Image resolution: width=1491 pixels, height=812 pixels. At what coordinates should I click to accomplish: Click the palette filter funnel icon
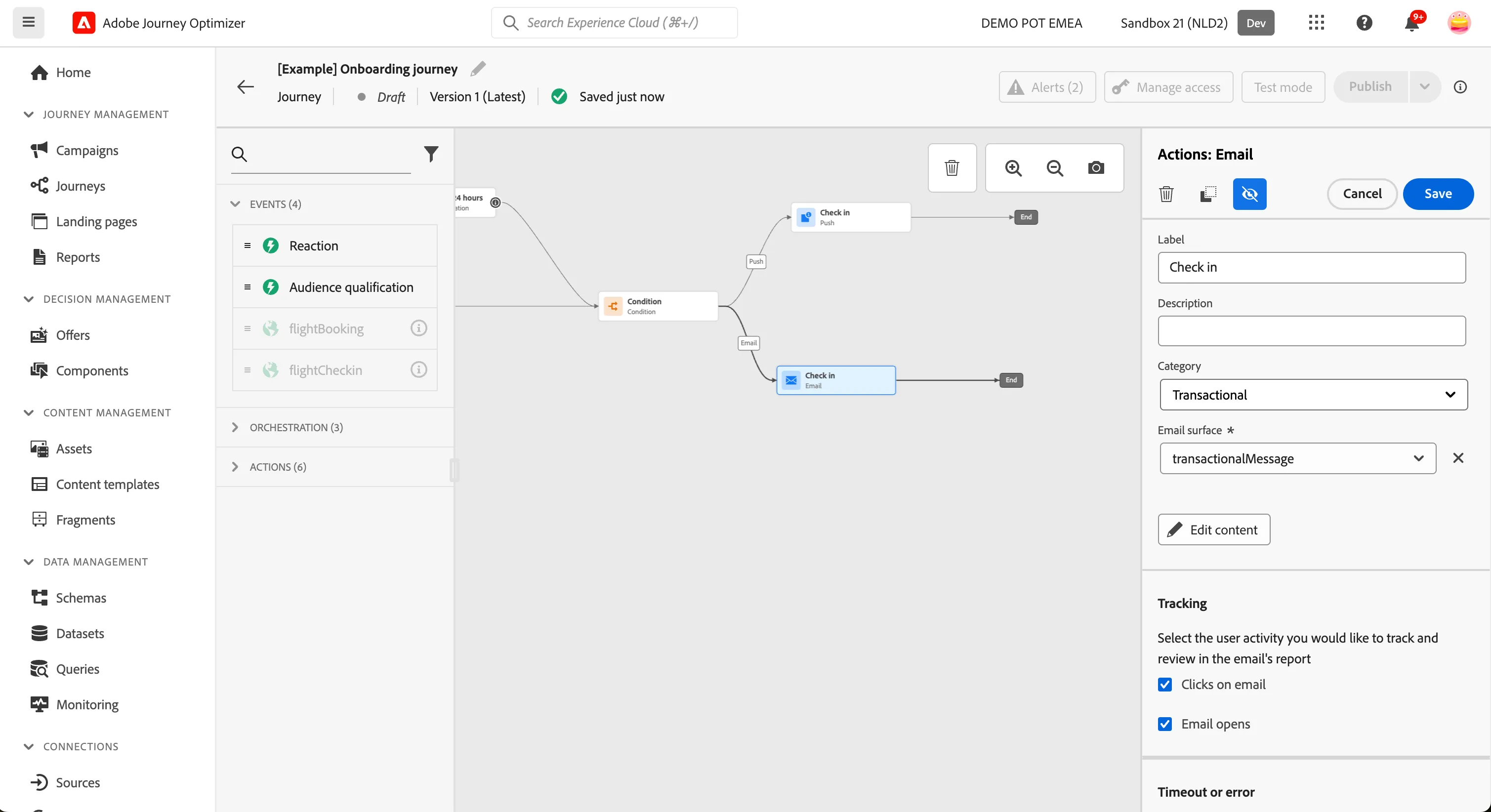431,154
